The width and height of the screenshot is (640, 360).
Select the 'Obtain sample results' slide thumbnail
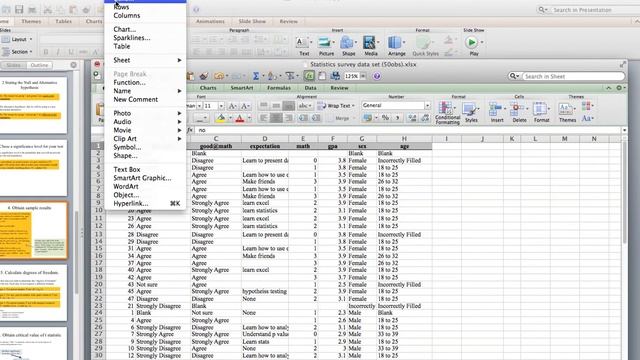33,230
